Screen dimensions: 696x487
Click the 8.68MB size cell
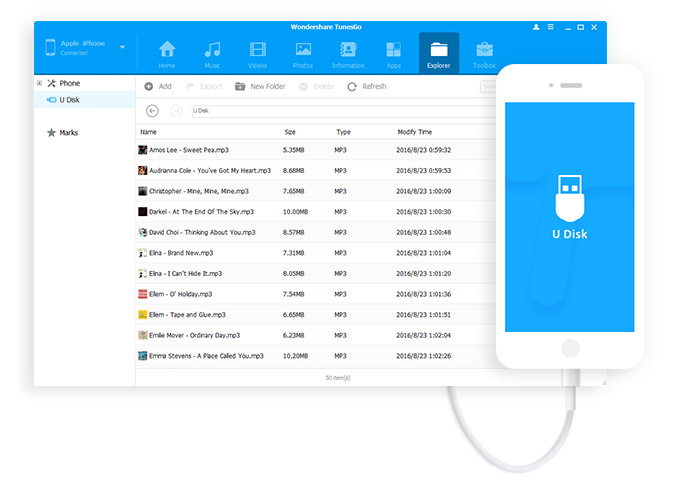(x=293, y=170)
